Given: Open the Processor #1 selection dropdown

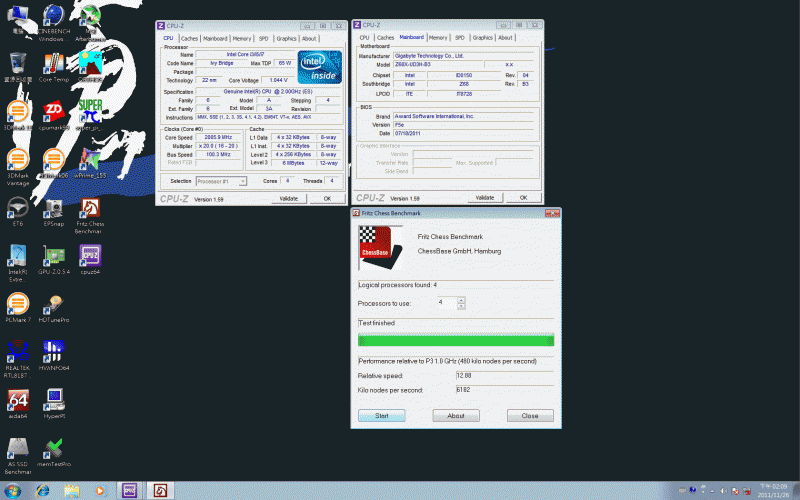Looking at the screenshot, I should coord(221,181).
